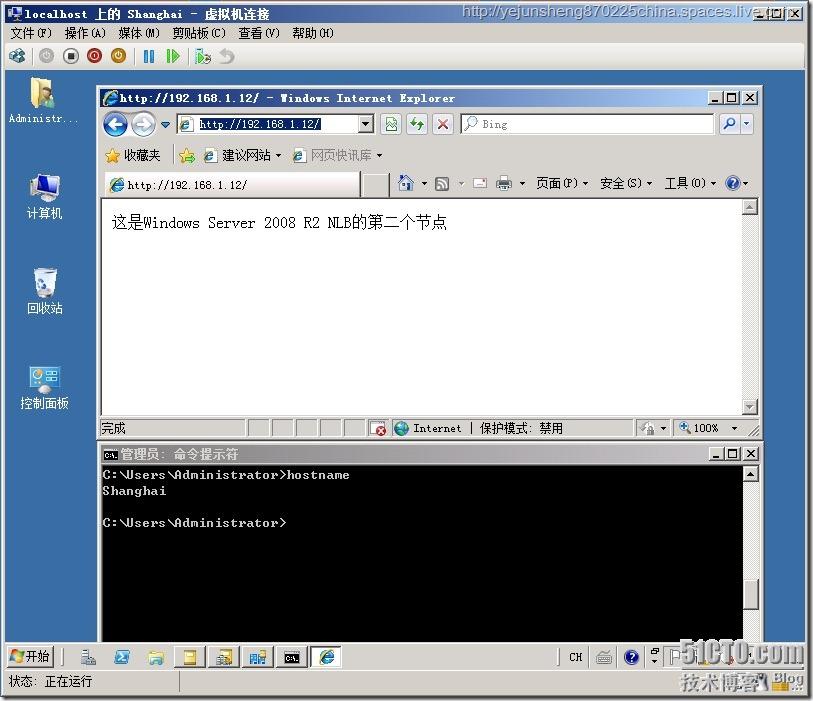
Task: Click the IE Stop (red X) icon
Action: pos(443,124)
